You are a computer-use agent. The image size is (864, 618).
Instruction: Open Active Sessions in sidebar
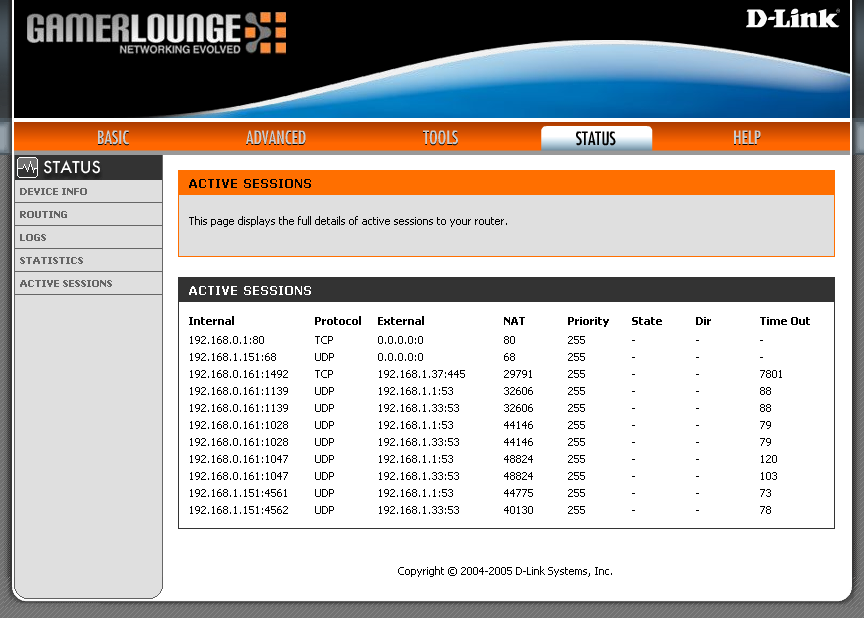click(88, 283)
